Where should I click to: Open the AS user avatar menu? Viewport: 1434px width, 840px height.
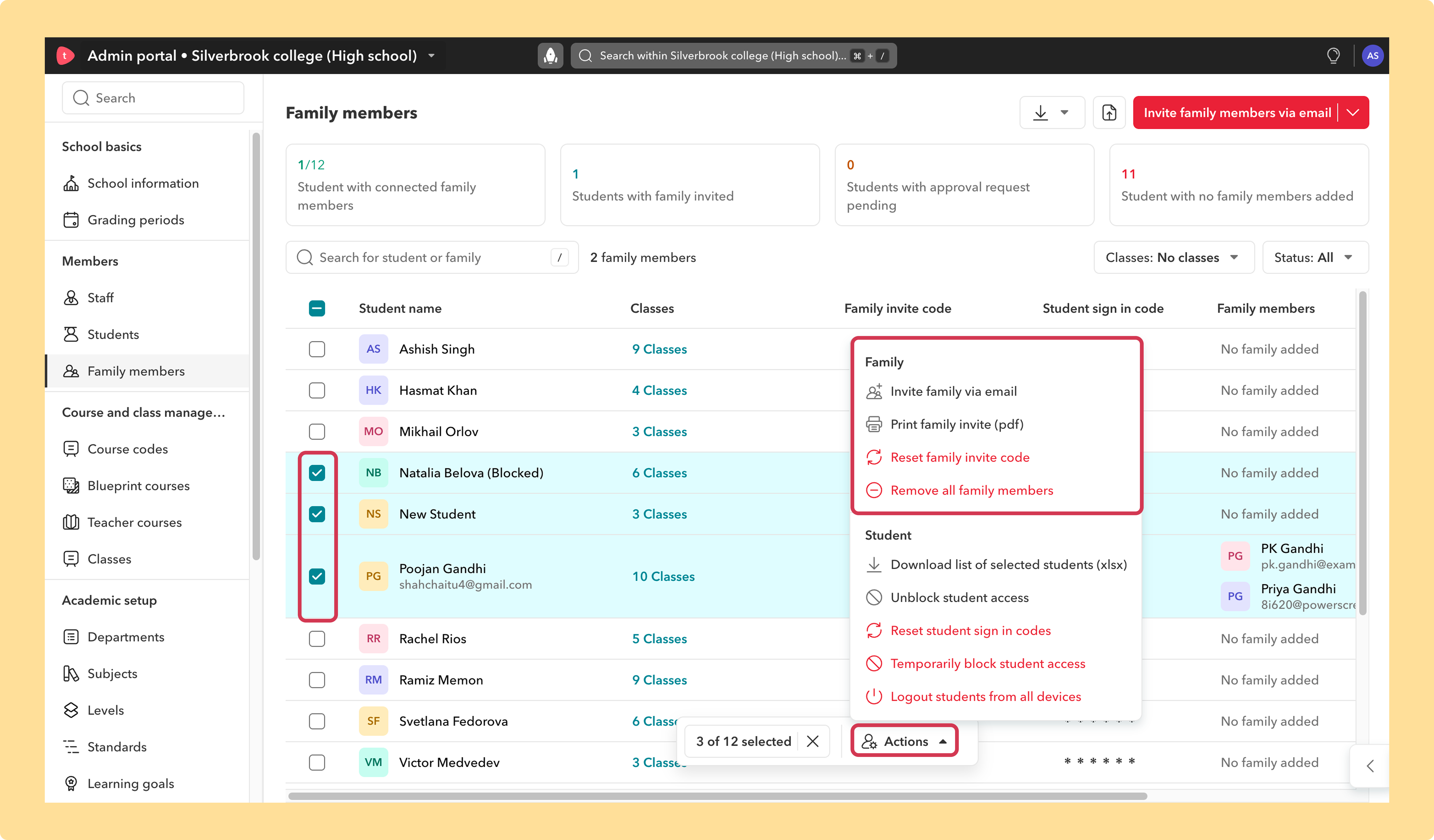click(1373, 56)
